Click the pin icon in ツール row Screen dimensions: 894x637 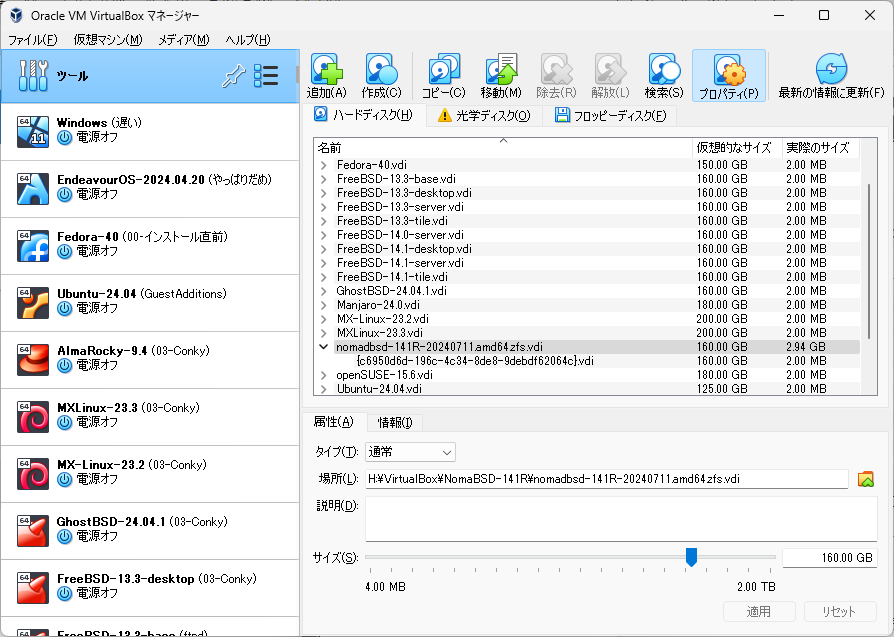click(233, 76)
